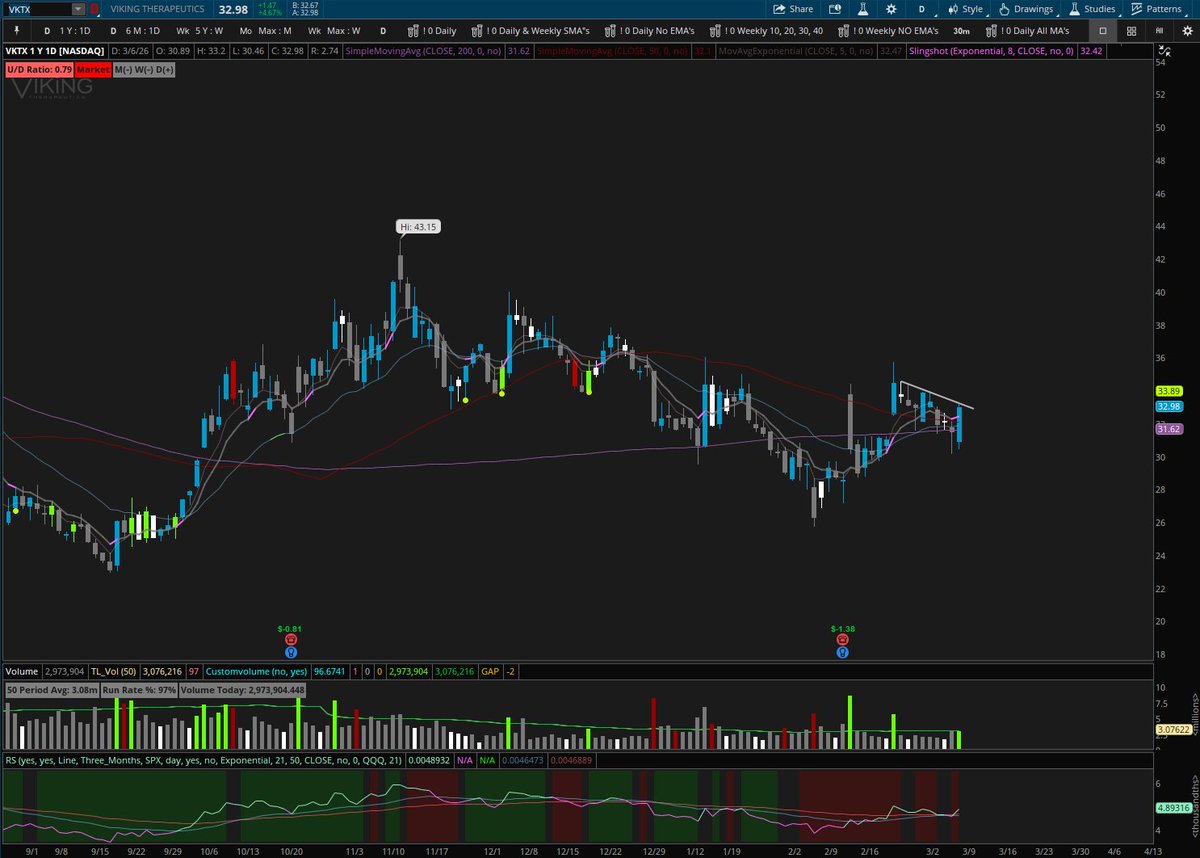Load '! 0 Daily & Weekly SMA's' study set
Viewport: 1200px width, 858px height.
coord(532,31)
